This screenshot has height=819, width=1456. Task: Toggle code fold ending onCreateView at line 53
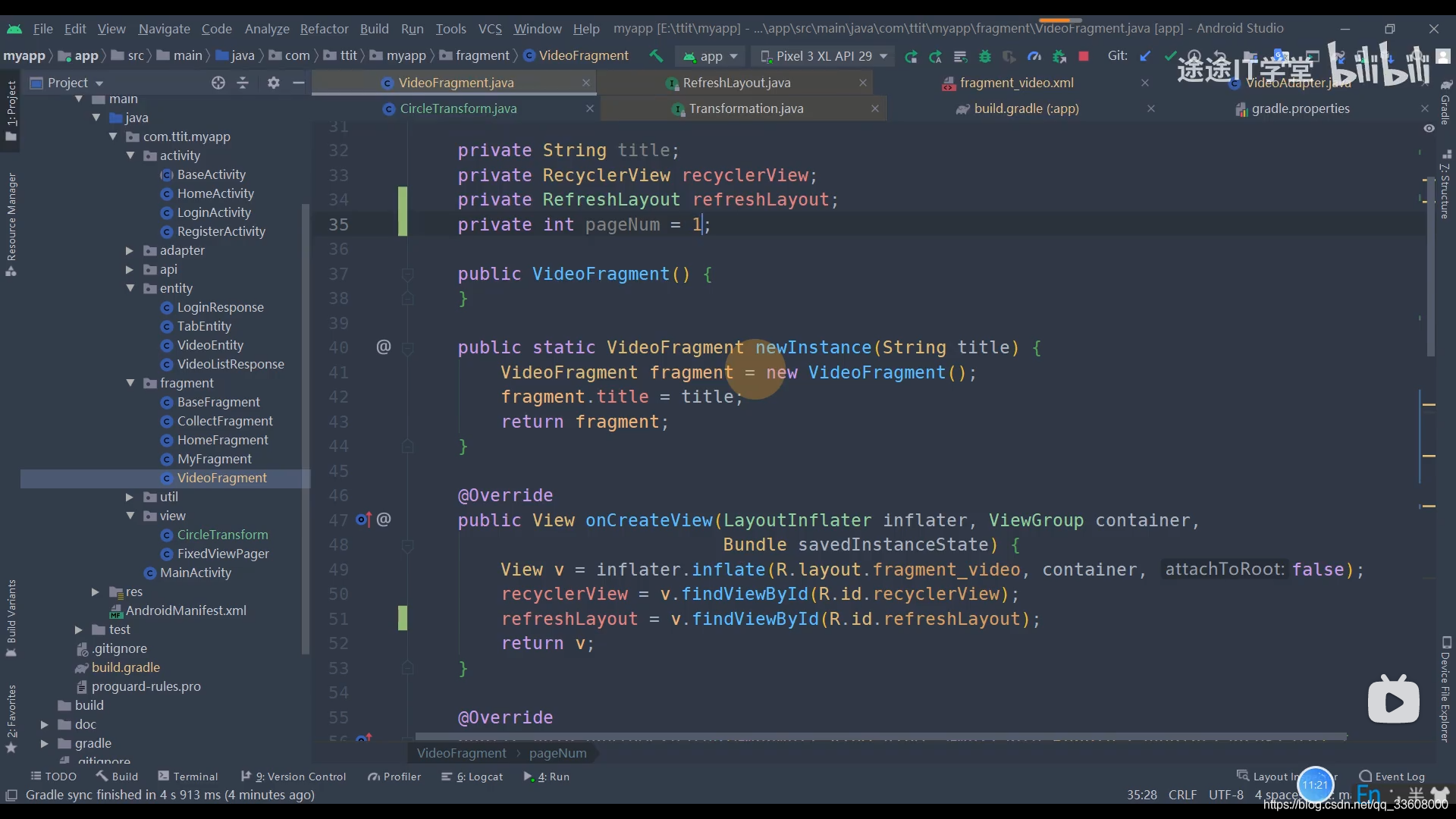[x=407, y=668]
